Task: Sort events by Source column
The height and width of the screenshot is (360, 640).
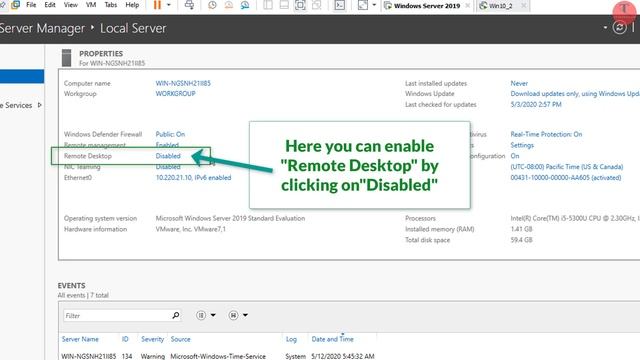Action: (180, 339)
